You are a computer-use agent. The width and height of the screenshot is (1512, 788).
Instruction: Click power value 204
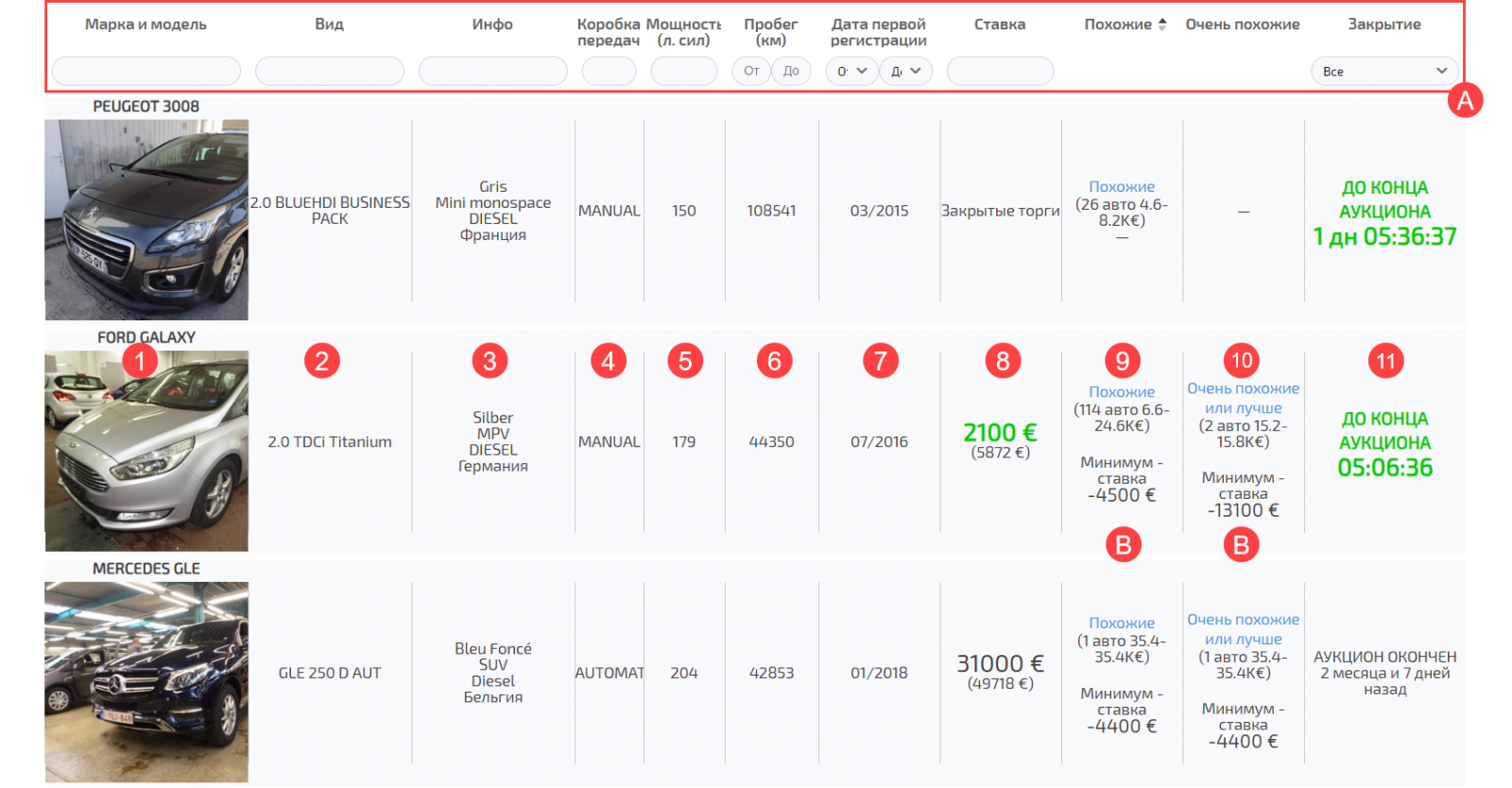point(684,673)
